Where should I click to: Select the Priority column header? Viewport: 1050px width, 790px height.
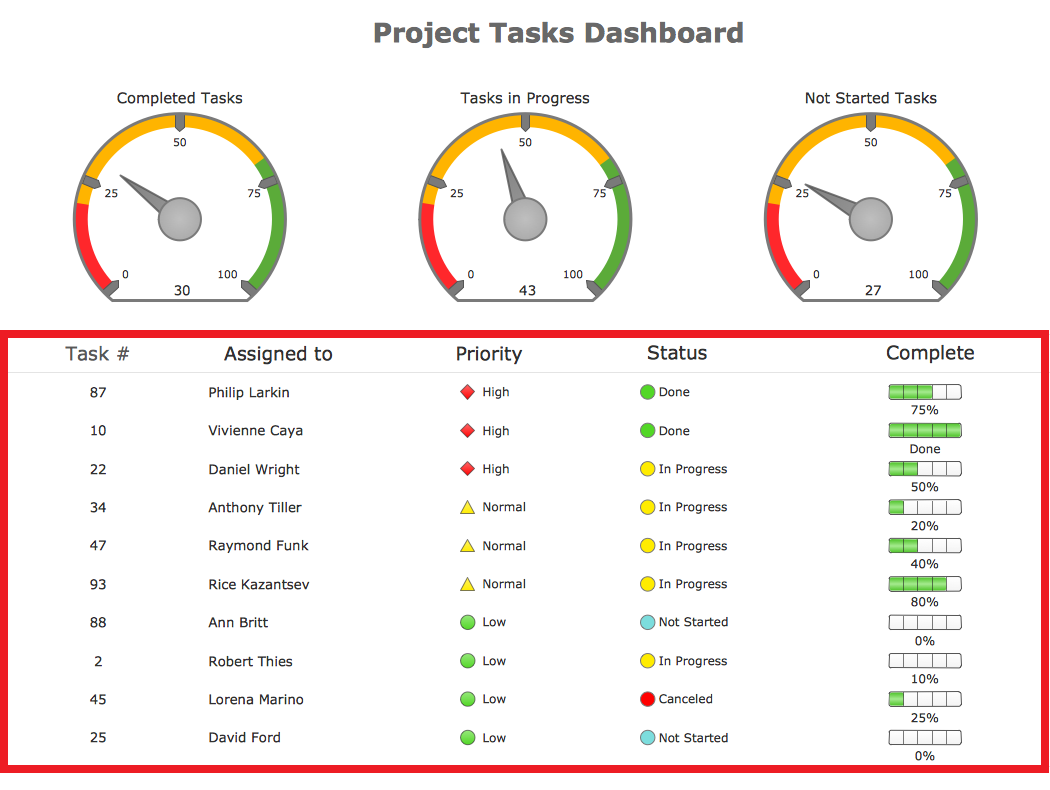click(489, 353)
